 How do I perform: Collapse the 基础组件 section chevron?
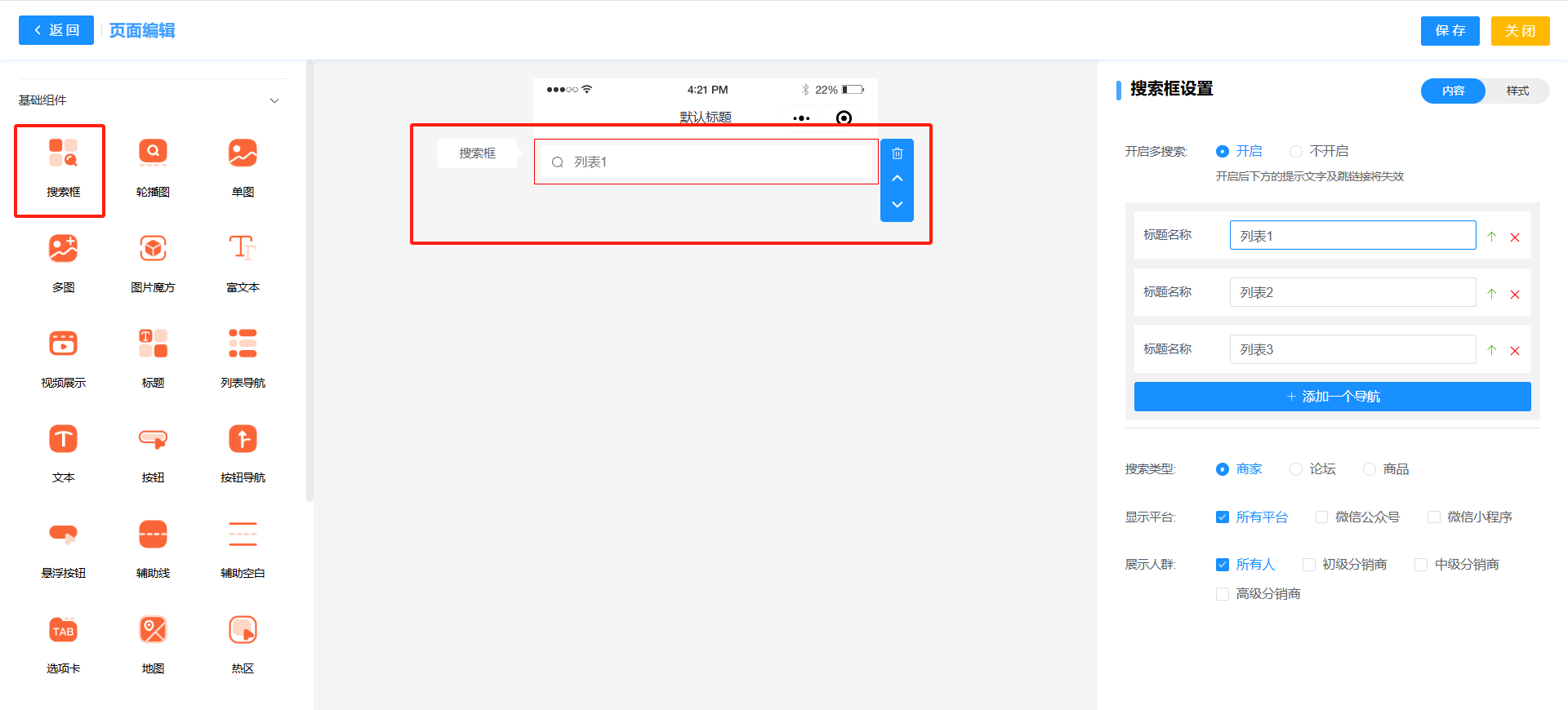pos(274,100)
